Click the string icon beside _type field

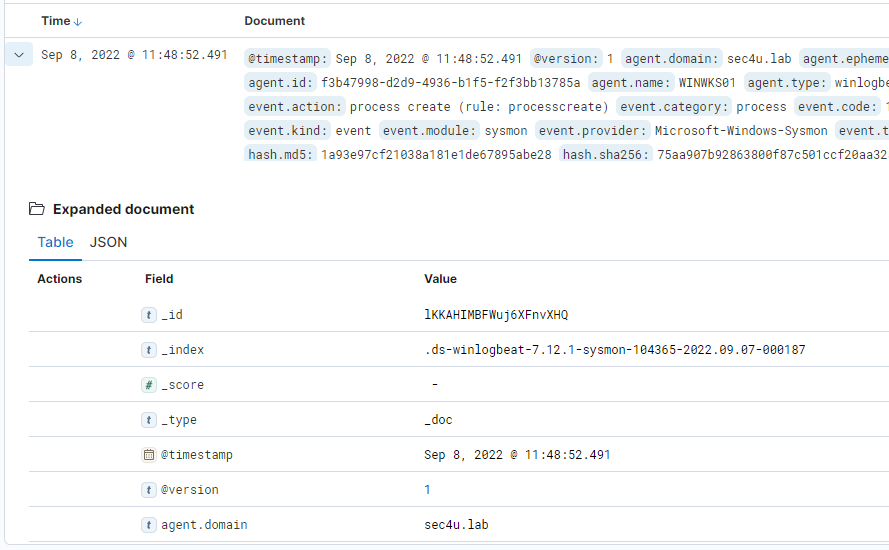coord(149,420)
